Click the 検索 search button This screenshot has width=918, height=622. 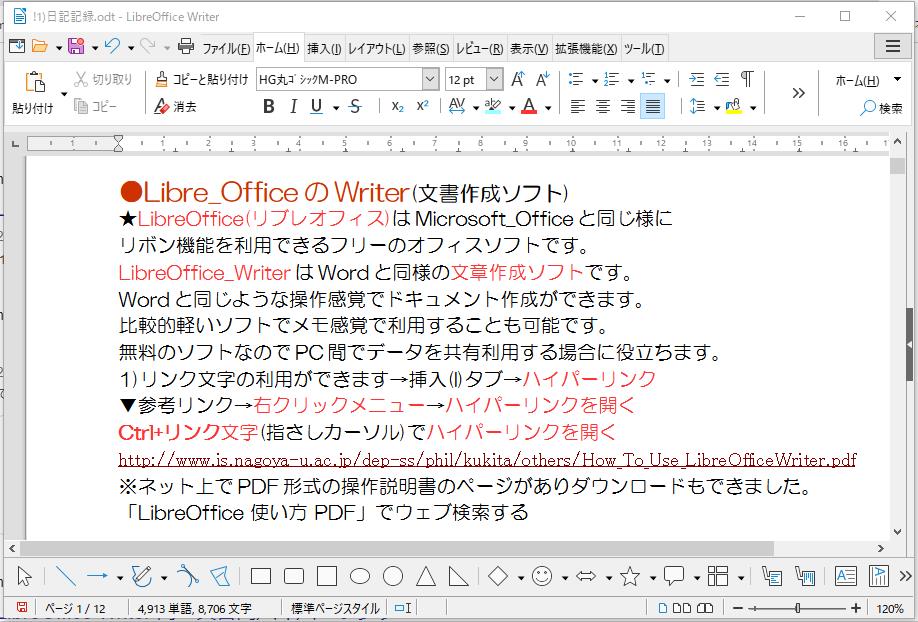[x=882, y=108]
